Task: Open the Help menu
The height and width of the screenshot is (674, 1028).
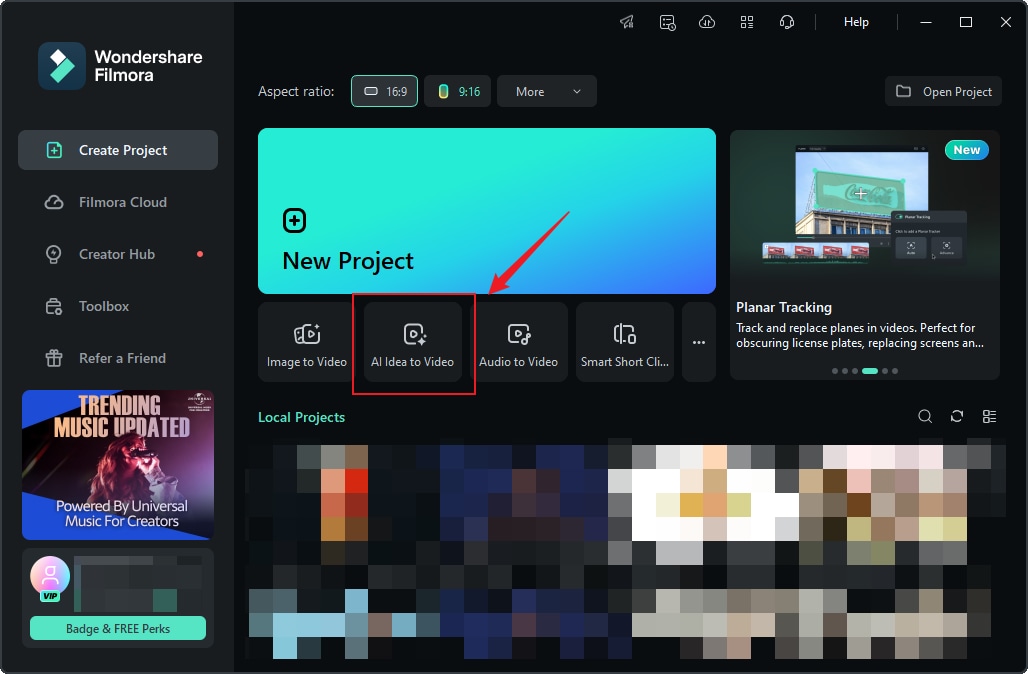Action: pyautogui.click(x=856, y=22)
